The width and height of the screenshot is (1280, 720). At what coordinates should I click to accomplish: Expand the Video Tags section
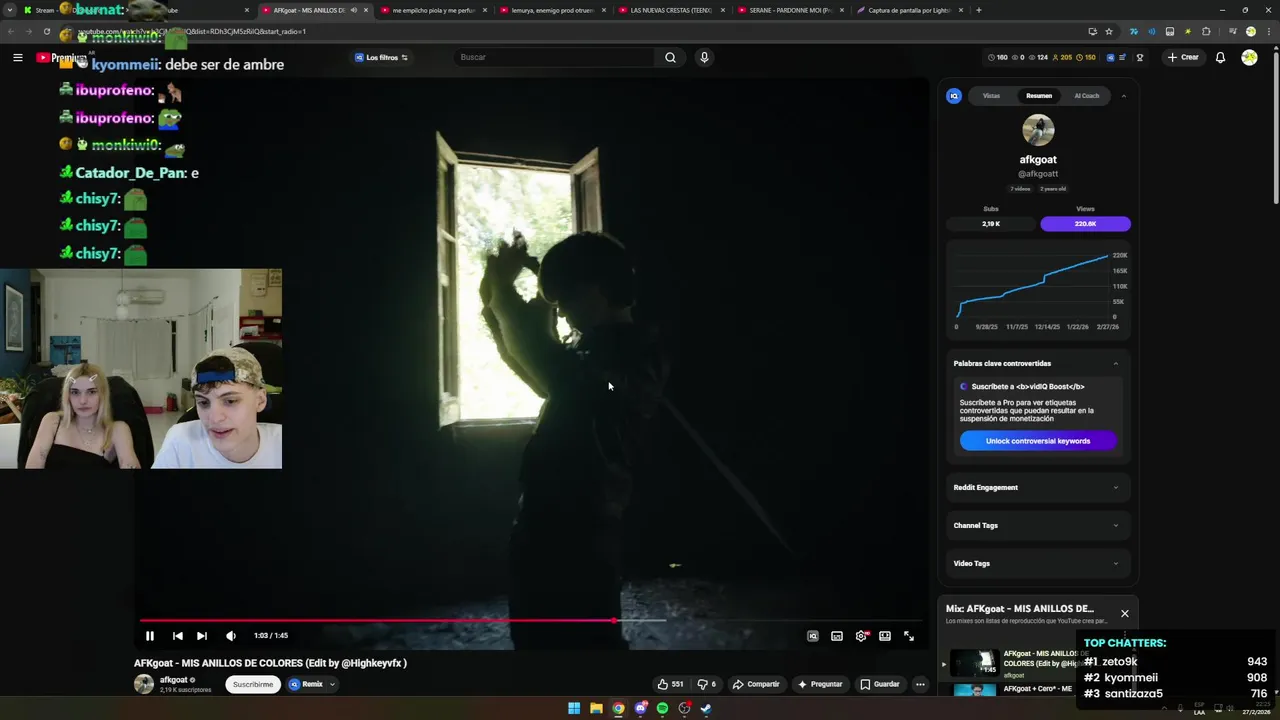(1038, 564)
